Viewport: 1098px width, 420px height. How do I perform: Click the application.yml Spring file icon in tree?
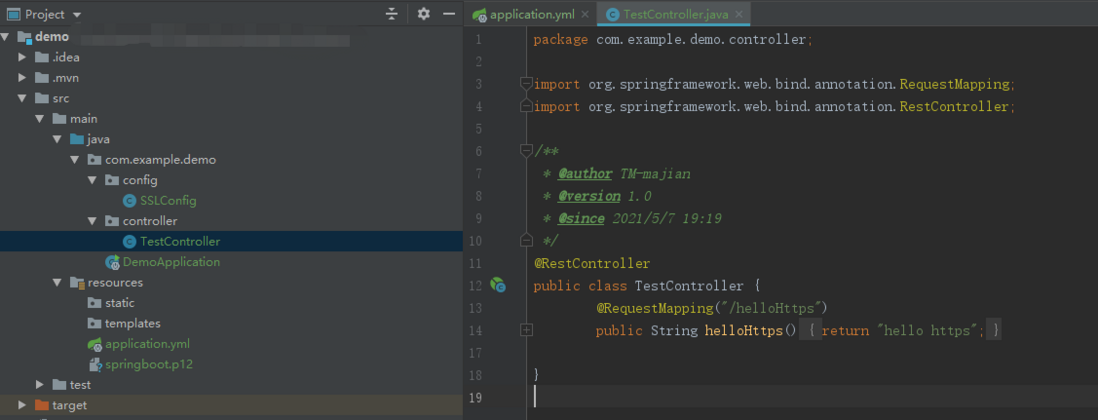point(95,344)
